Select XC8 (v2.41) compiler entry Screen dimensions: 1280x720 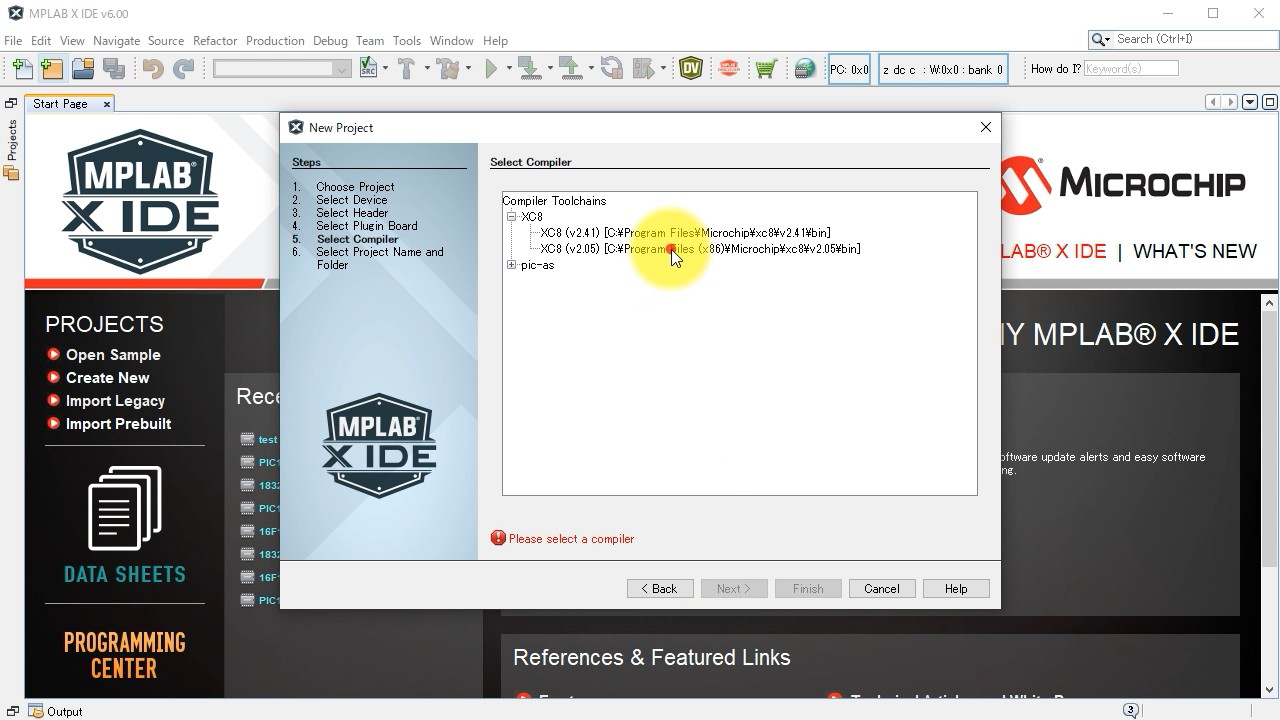pos(685,233)
